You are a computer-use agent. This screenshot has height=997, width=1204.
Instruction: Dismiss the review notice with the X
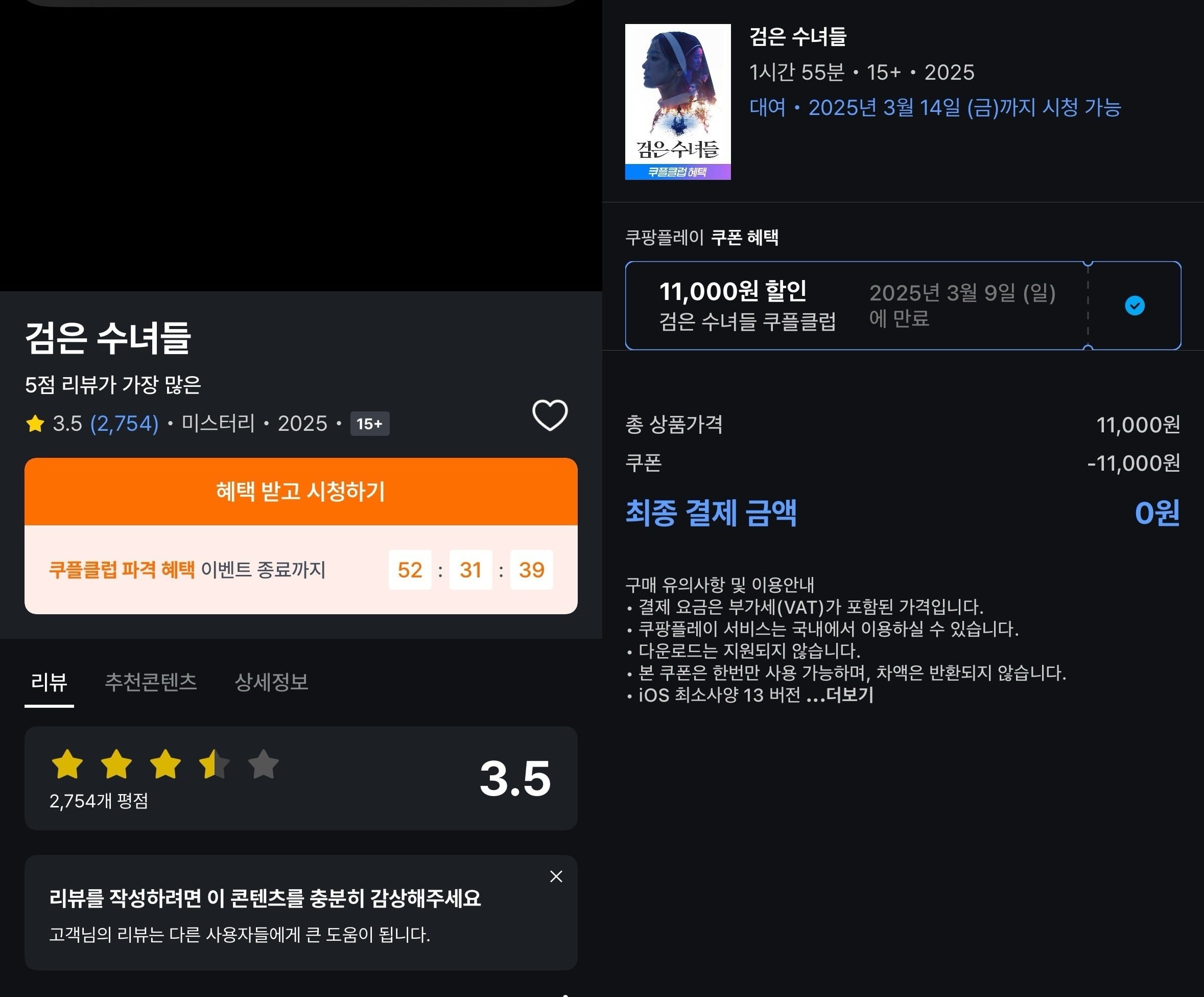pyautogui.click(x=556, y=876)
